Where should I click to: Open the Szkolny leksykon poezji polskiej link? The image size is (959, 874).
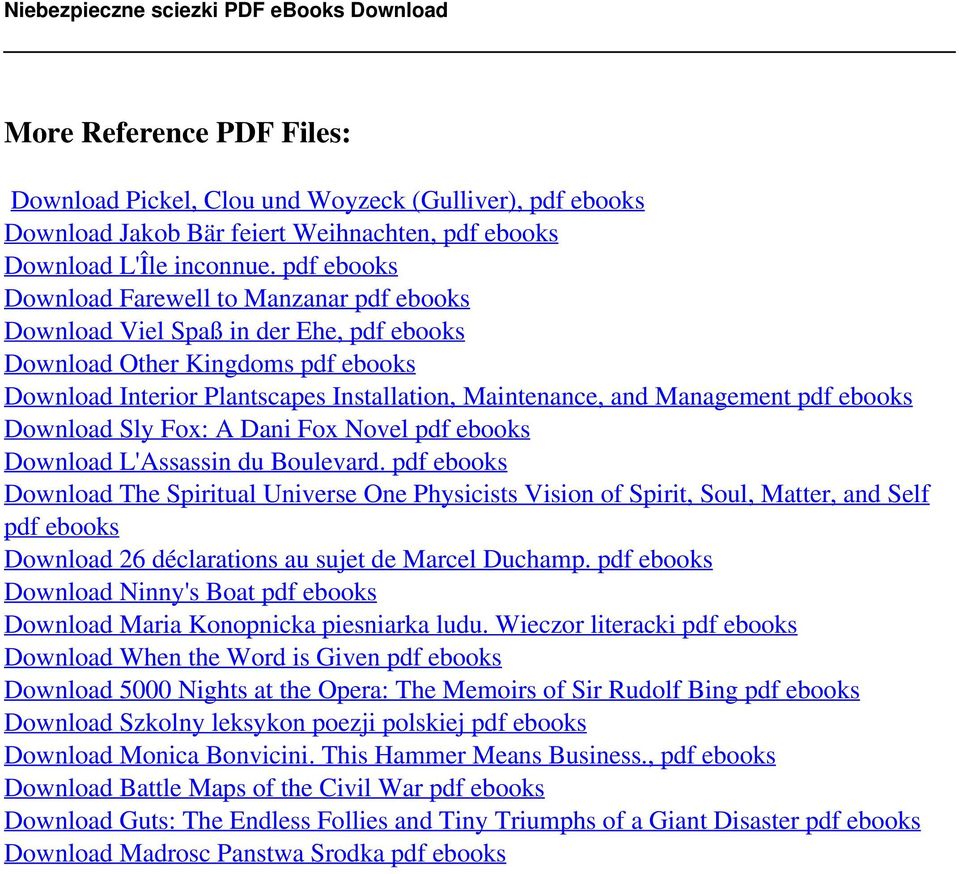pyautogui.click(x=295, y=722)
